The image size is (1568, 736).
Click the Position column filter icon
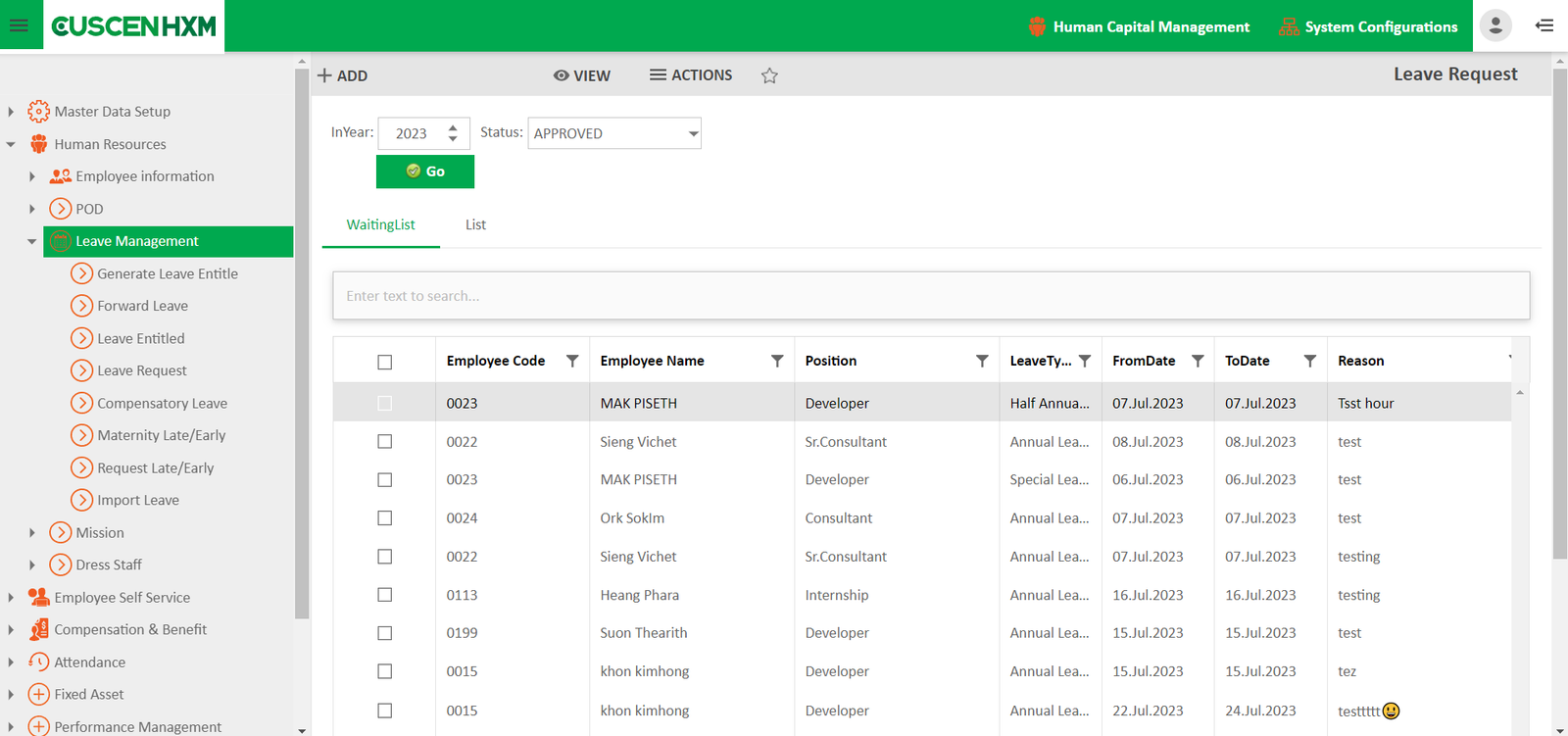[x=982, y=361]
